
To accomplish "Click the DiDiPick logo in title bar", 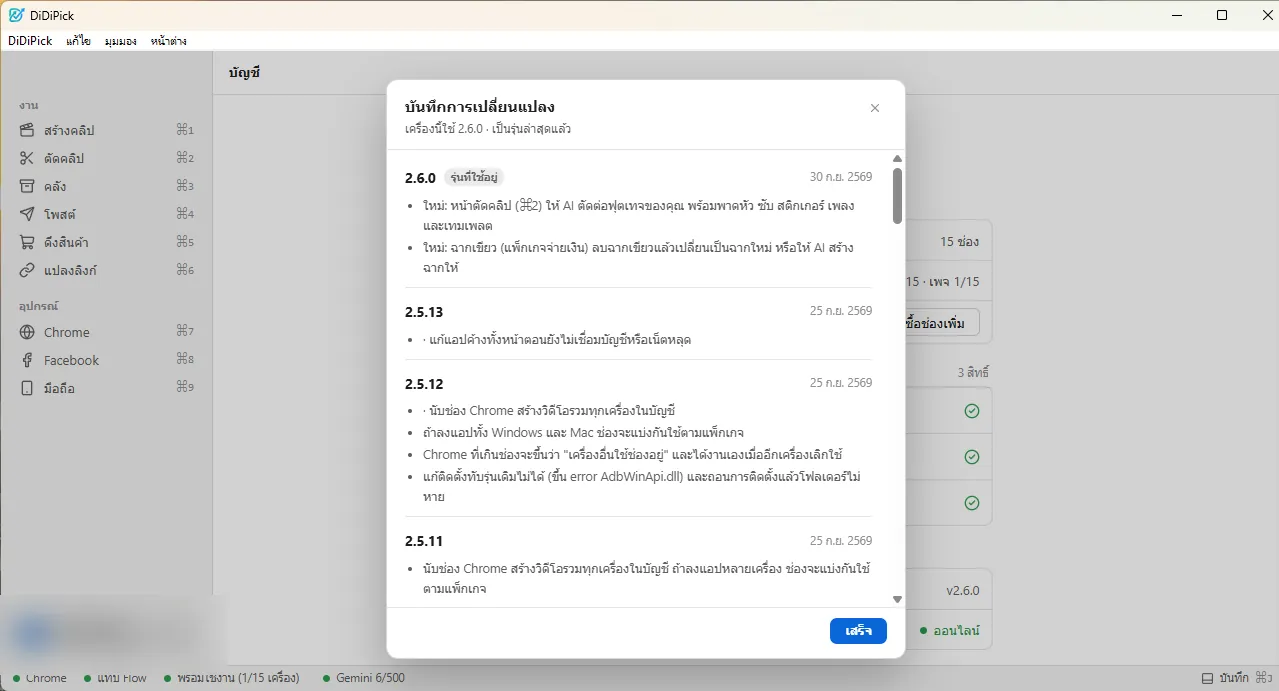I will pos(15,15).
